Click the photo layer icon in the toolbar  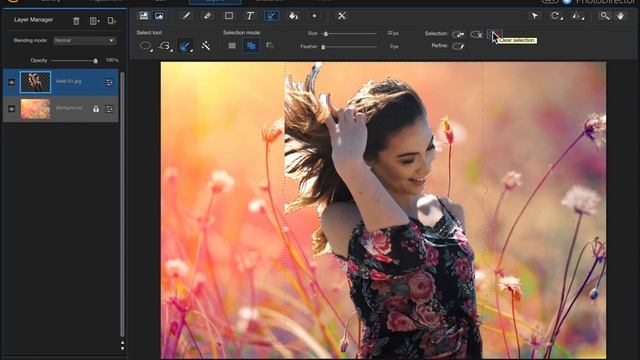pos(159,16)
